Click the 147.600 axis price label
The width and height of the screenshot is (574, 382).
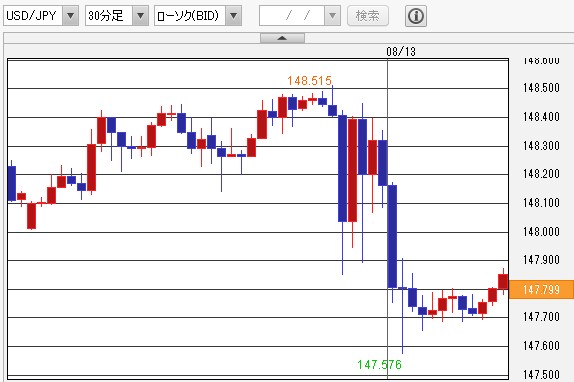tap(541, 345)
